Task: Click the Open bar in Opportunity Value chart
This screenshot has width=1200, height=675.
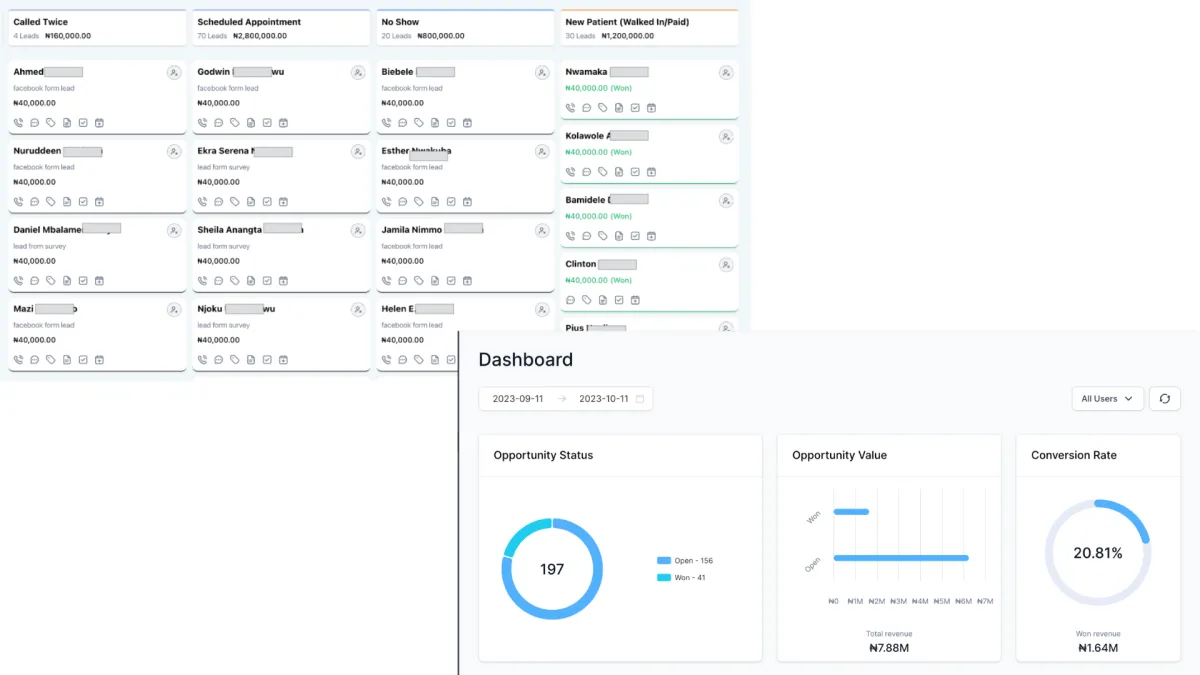Action: click(901, 558)
